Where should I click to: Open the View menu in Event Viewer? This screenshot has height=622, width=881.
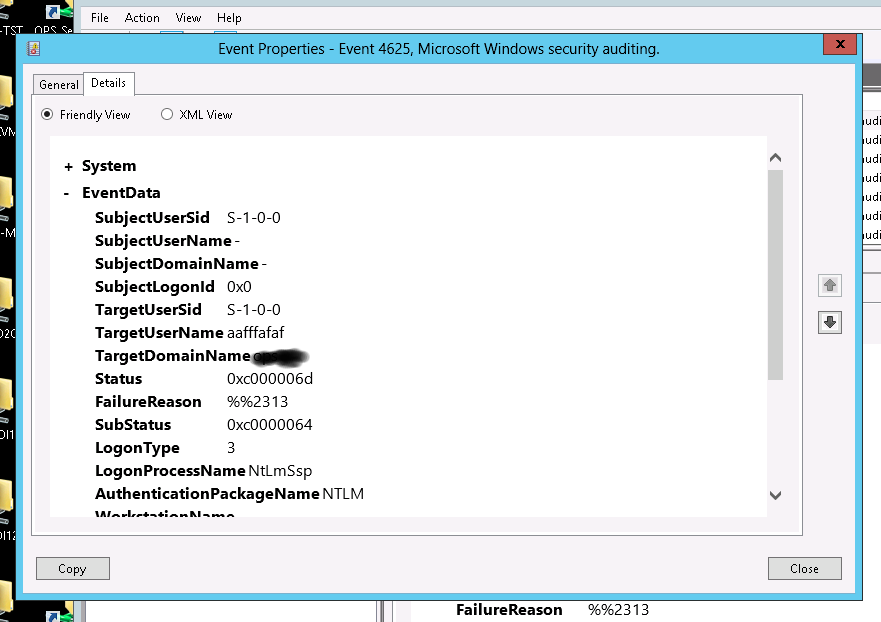pos(188,18)
